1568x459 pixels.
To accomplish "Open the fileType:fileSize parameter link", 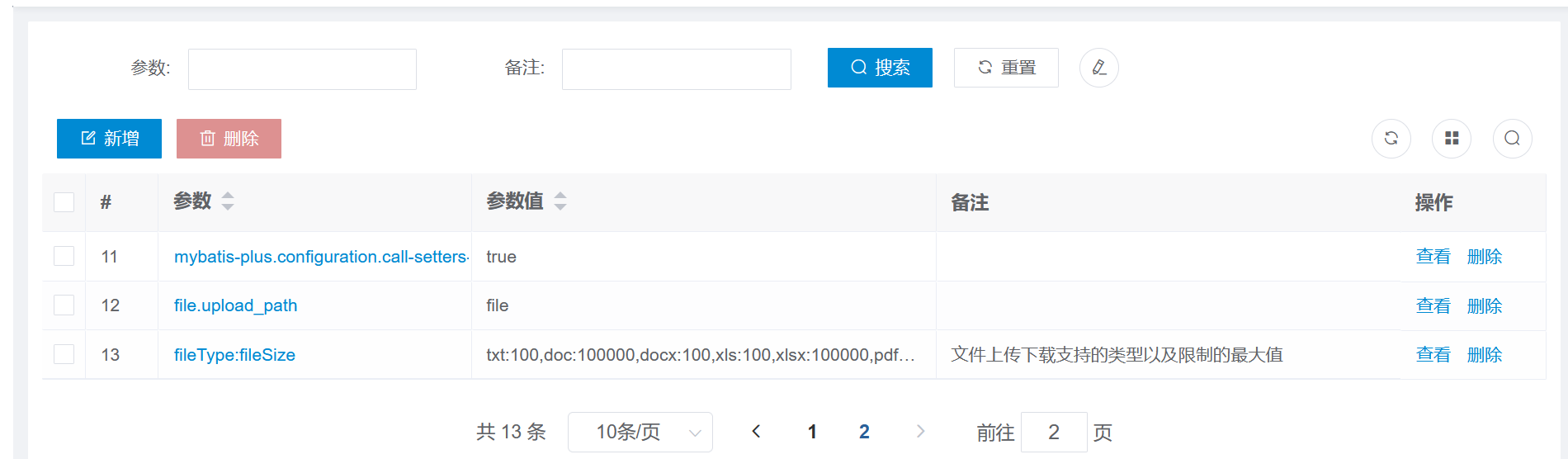I will pos(234,355).
